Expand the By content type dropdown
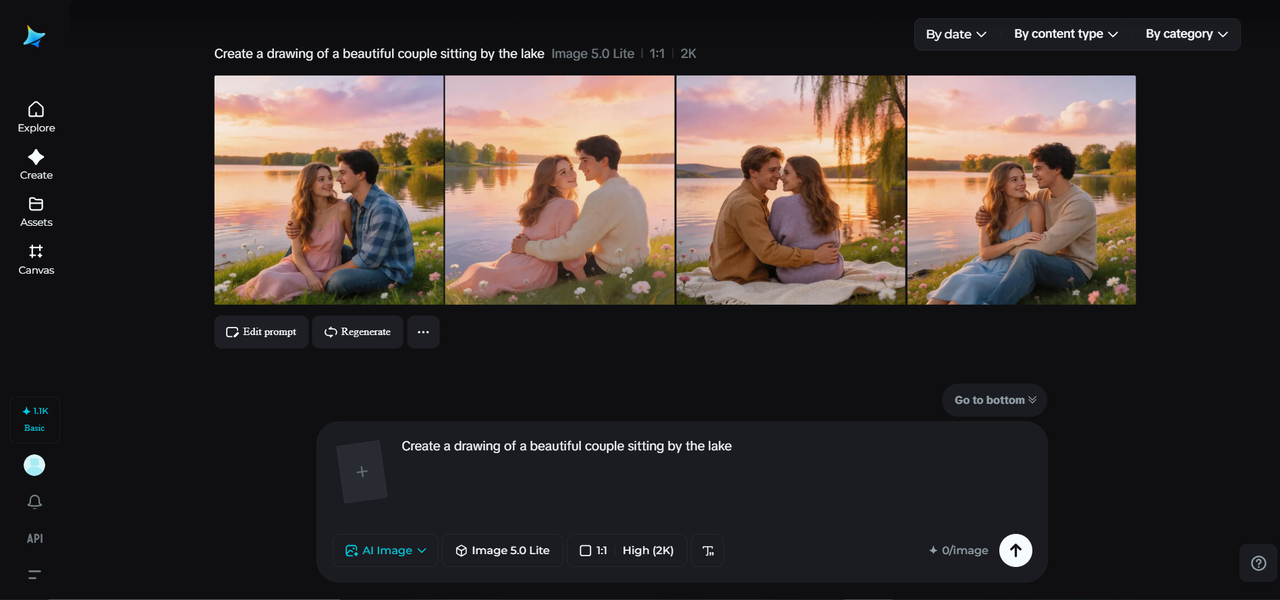1280x600 pixels. click(x=1065, y=34)
